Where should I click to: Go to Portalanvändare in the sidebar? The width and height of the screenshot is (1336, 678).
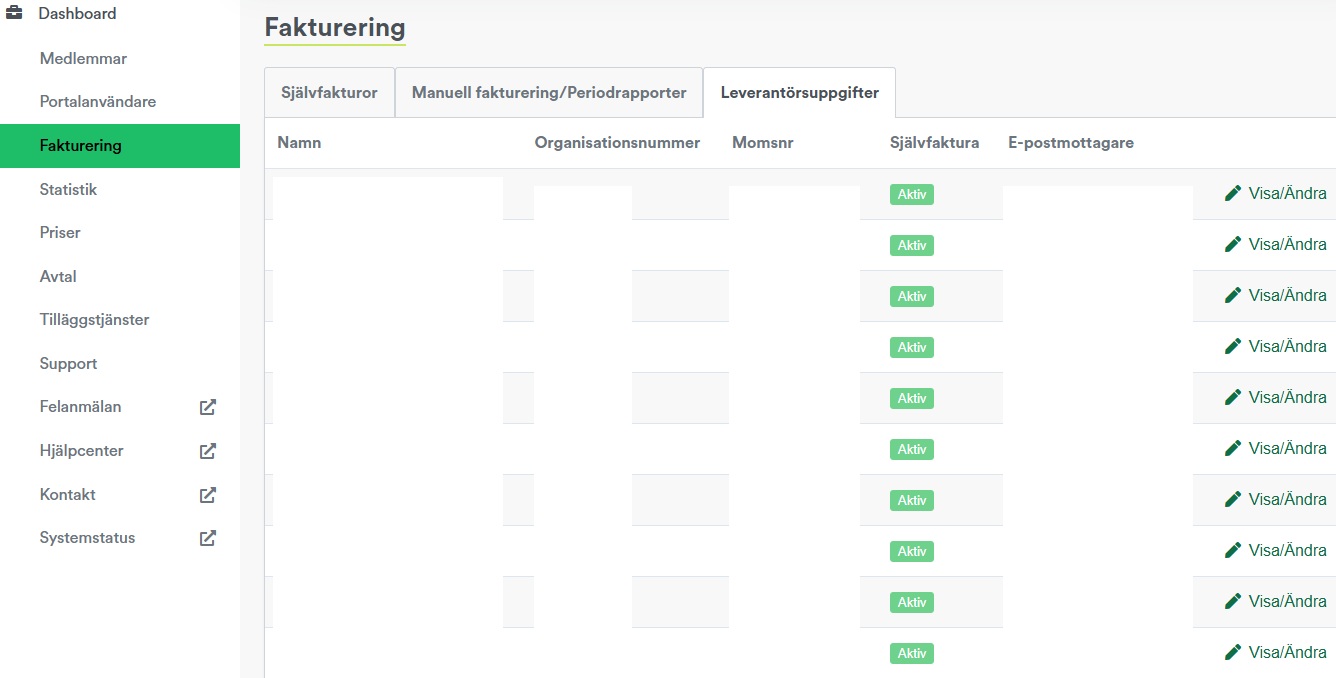pos(98,102)
